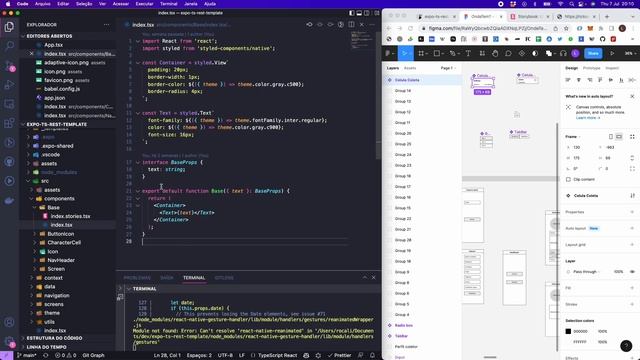The image size is (640, 360).
Task: Toggle the Prettier status bar item
Action: [x=339, y=356]
